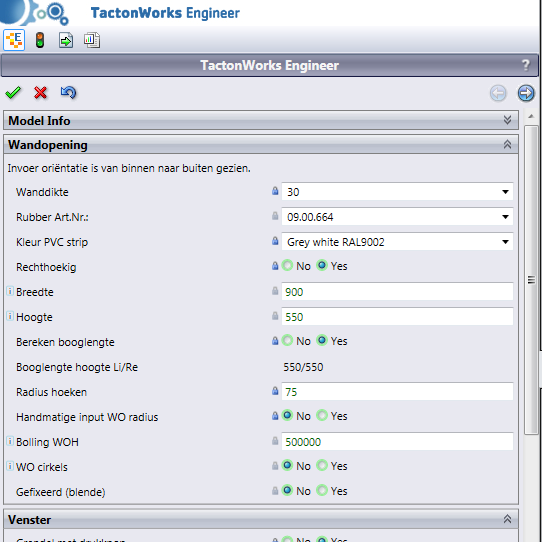This screenshot has height=542, width=542.
Task: Go to previous step grey arrow
Action: pyautogui.click(x=498, y=93)
